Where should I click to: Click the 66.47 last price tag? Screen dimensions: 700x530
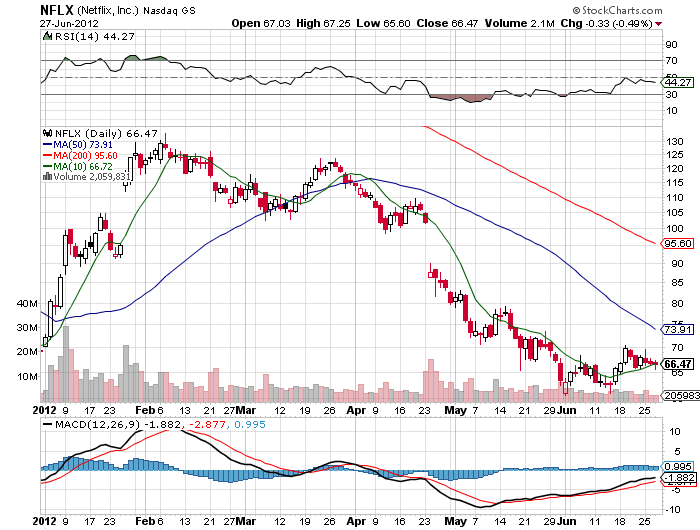tap(677, 364)
